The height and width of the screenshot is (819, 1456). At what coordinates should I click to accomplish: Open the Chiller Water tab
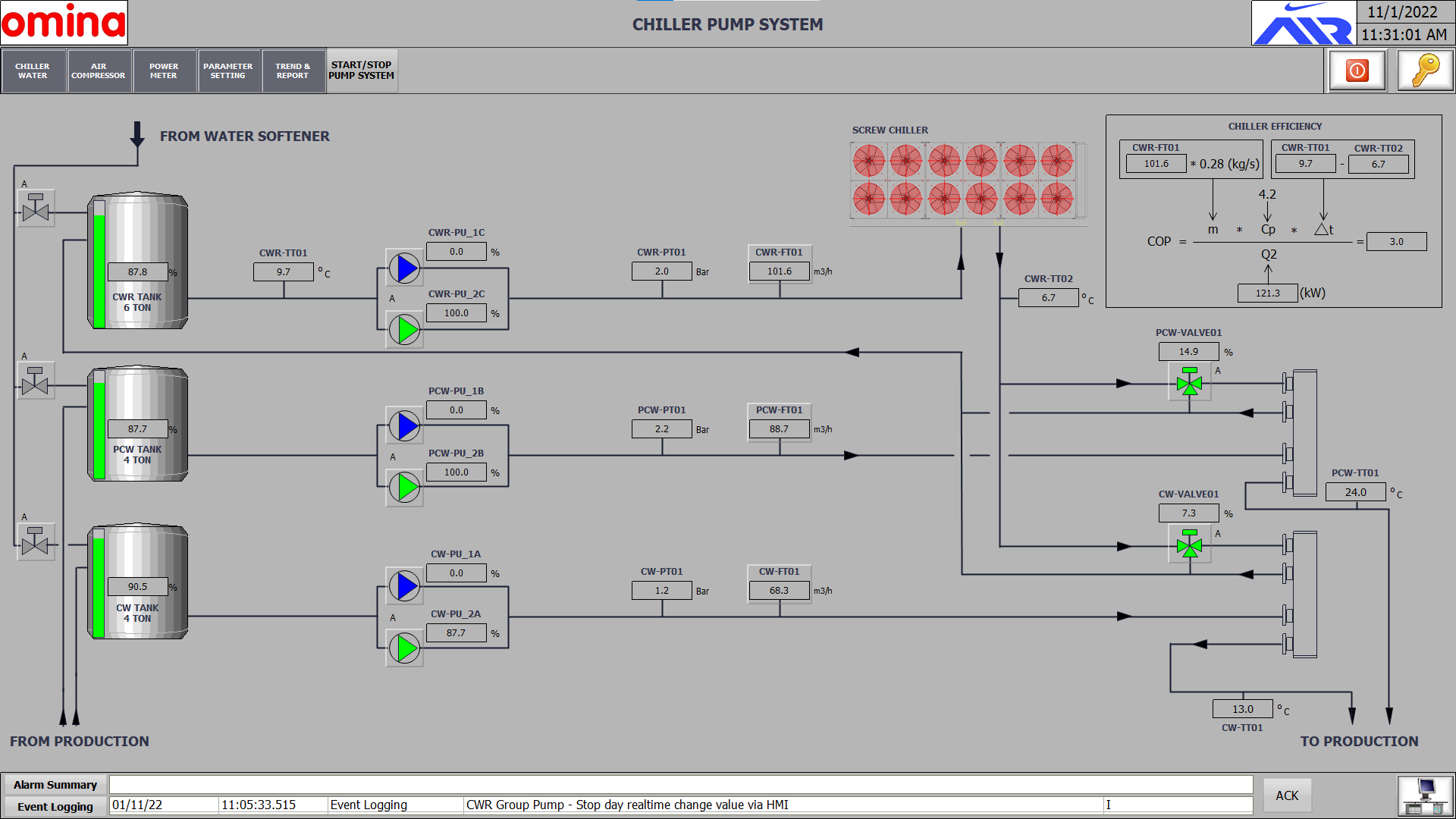pos(33,71)
